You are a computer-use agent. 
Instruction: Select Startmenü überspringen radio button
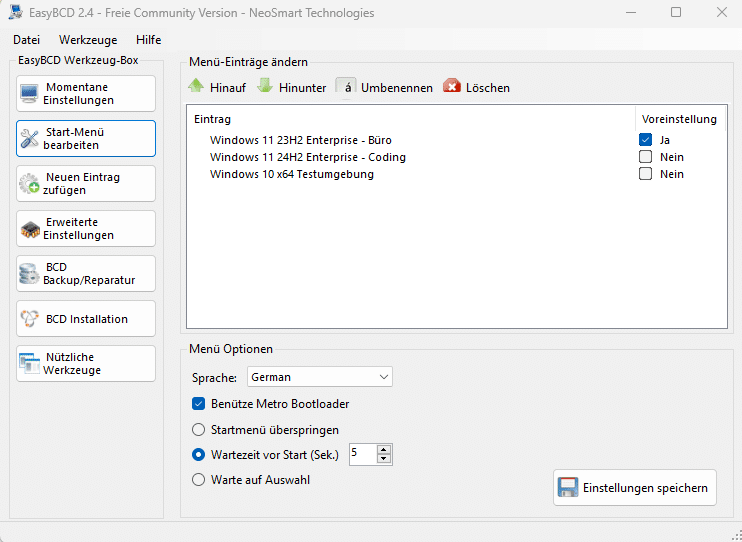[198, 430]
